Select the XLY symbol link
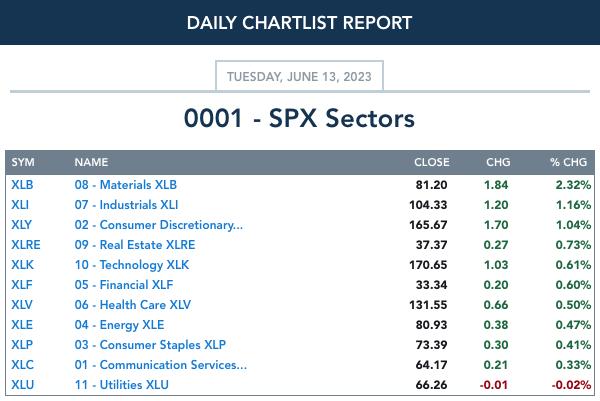Viewport: 600px width, 401px height. coord(21,225)
